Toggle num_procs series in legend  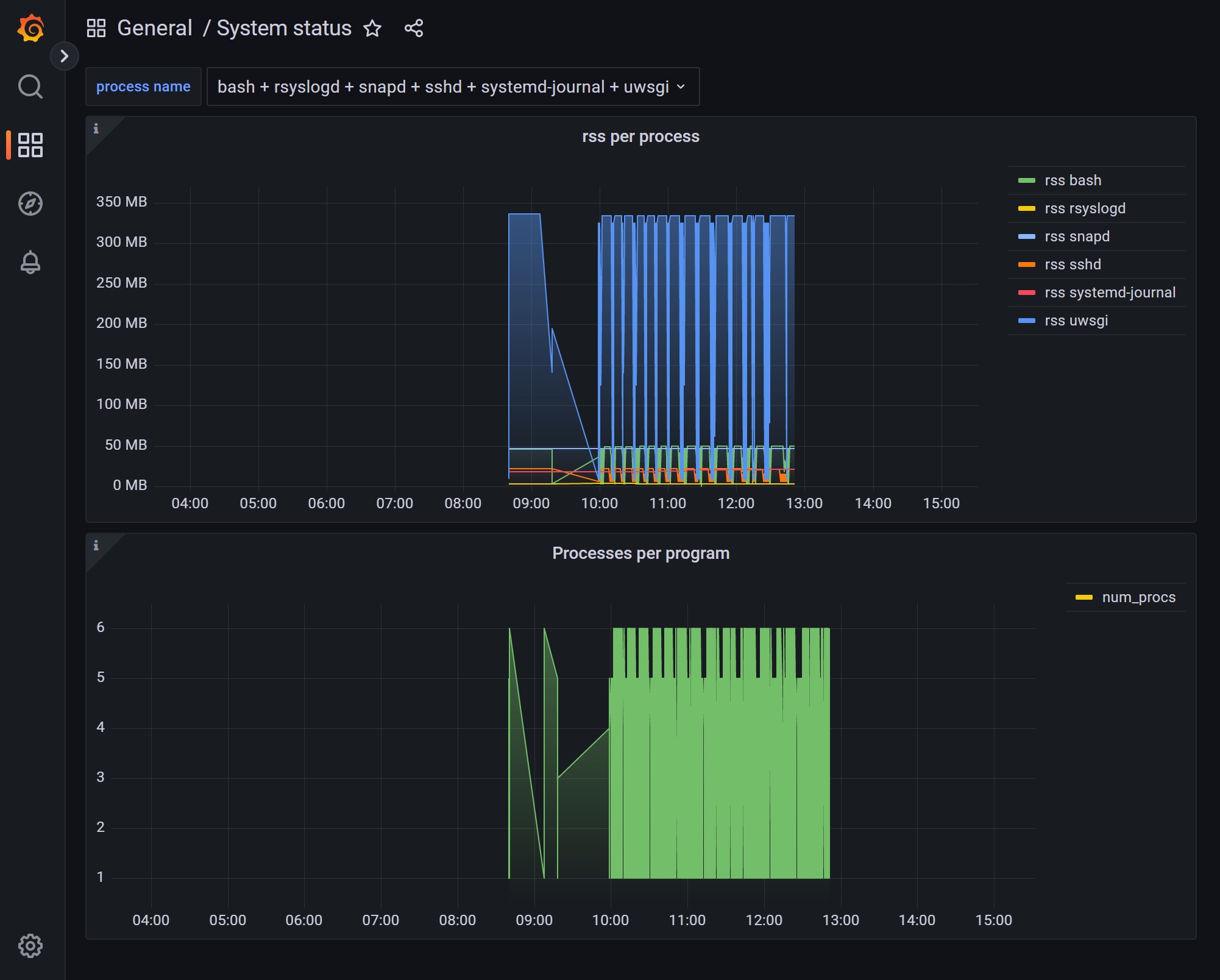[1138, 597]
